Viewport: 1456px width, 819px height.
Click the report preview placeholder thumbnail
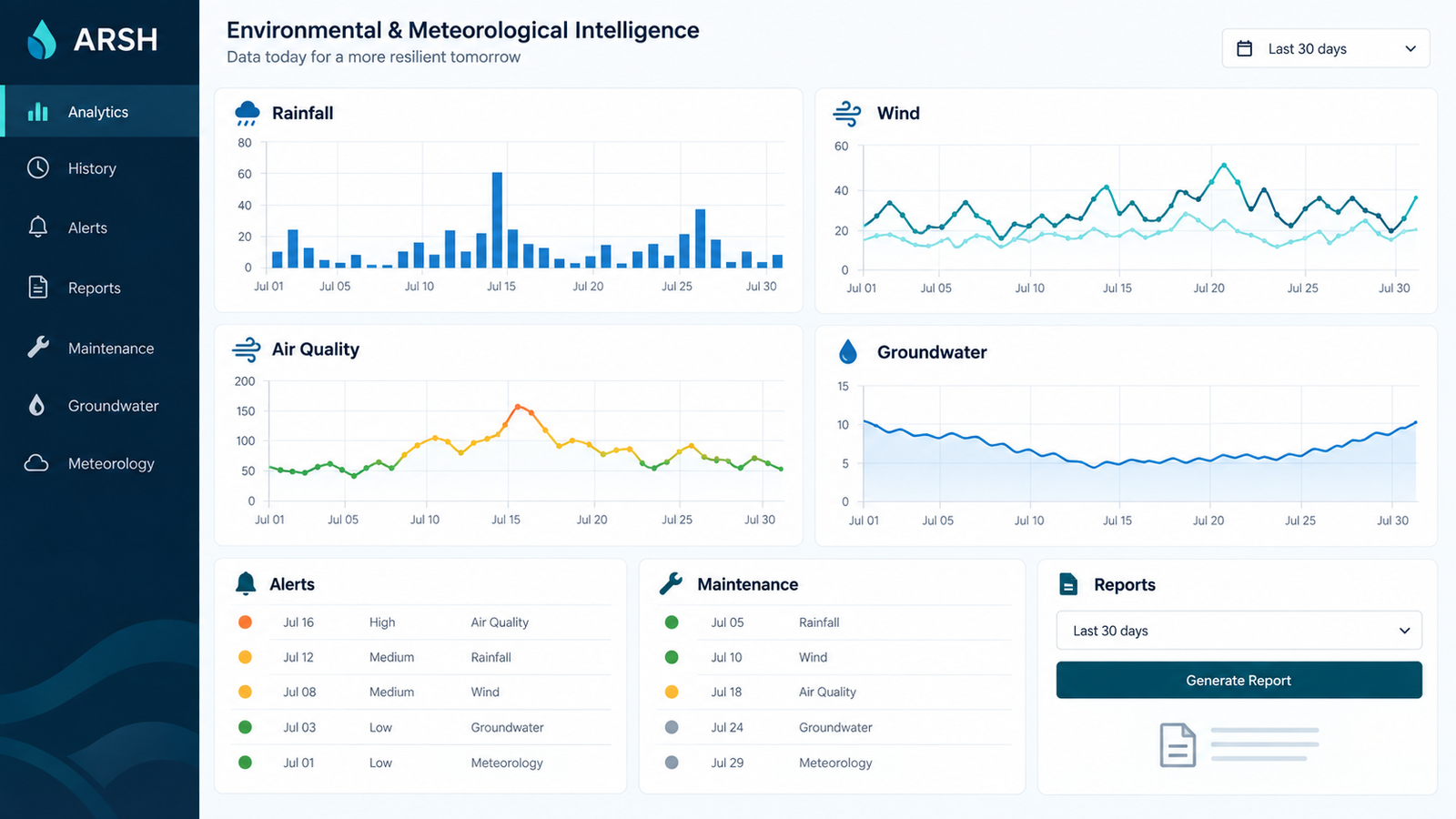(x=1239, y=745)
